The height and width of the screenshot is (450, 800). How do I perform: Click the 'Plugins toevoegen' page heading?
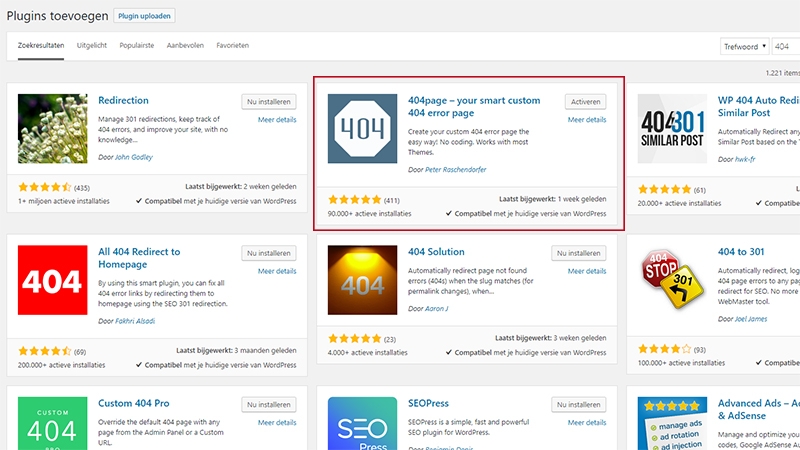tap(57, 16)
